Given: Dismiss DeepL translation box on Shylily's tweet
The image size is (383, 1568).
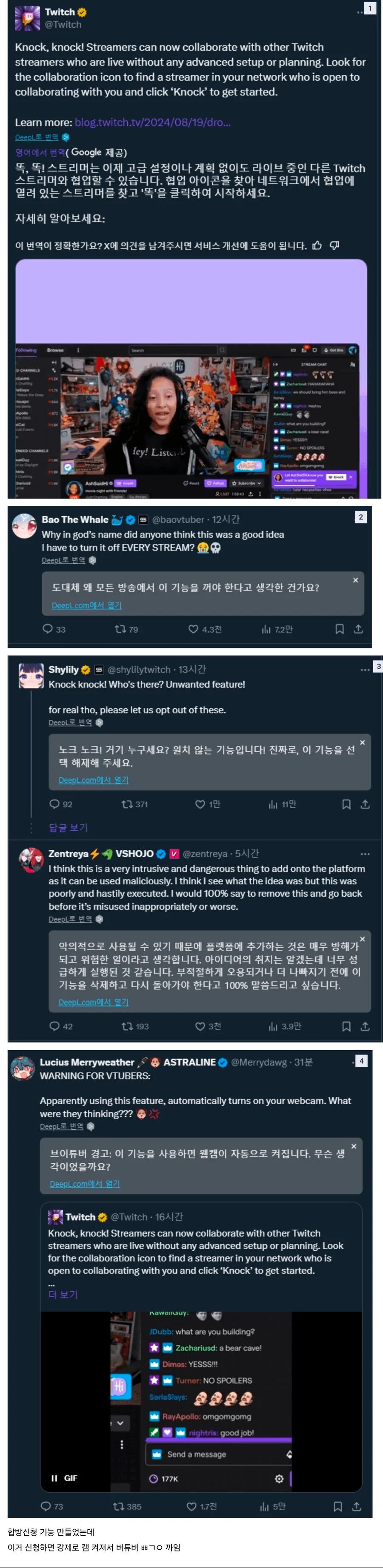Looking at the screenshot, I should (x=362, y=742).
